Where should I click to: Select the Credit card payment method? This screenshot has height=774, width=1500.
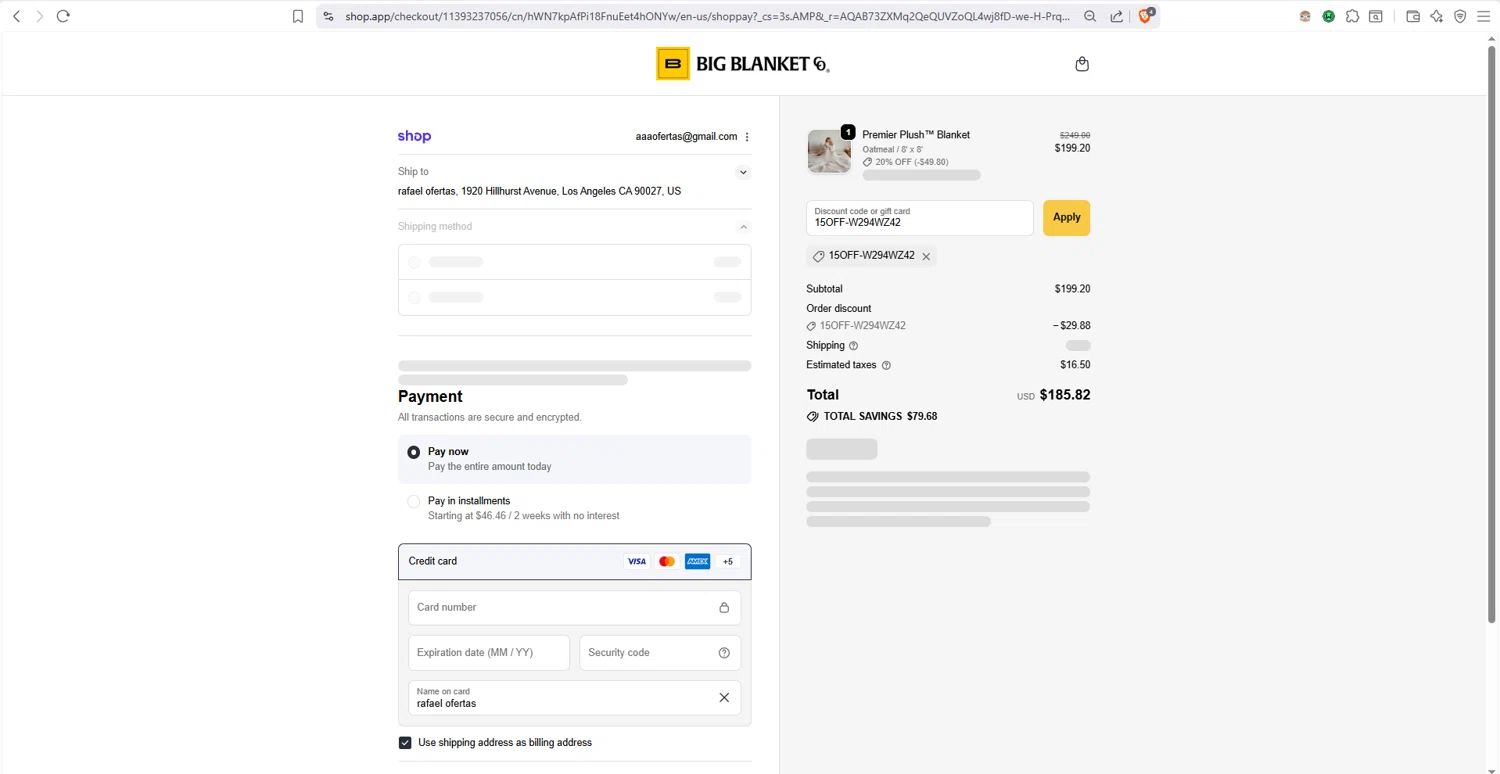574,562
